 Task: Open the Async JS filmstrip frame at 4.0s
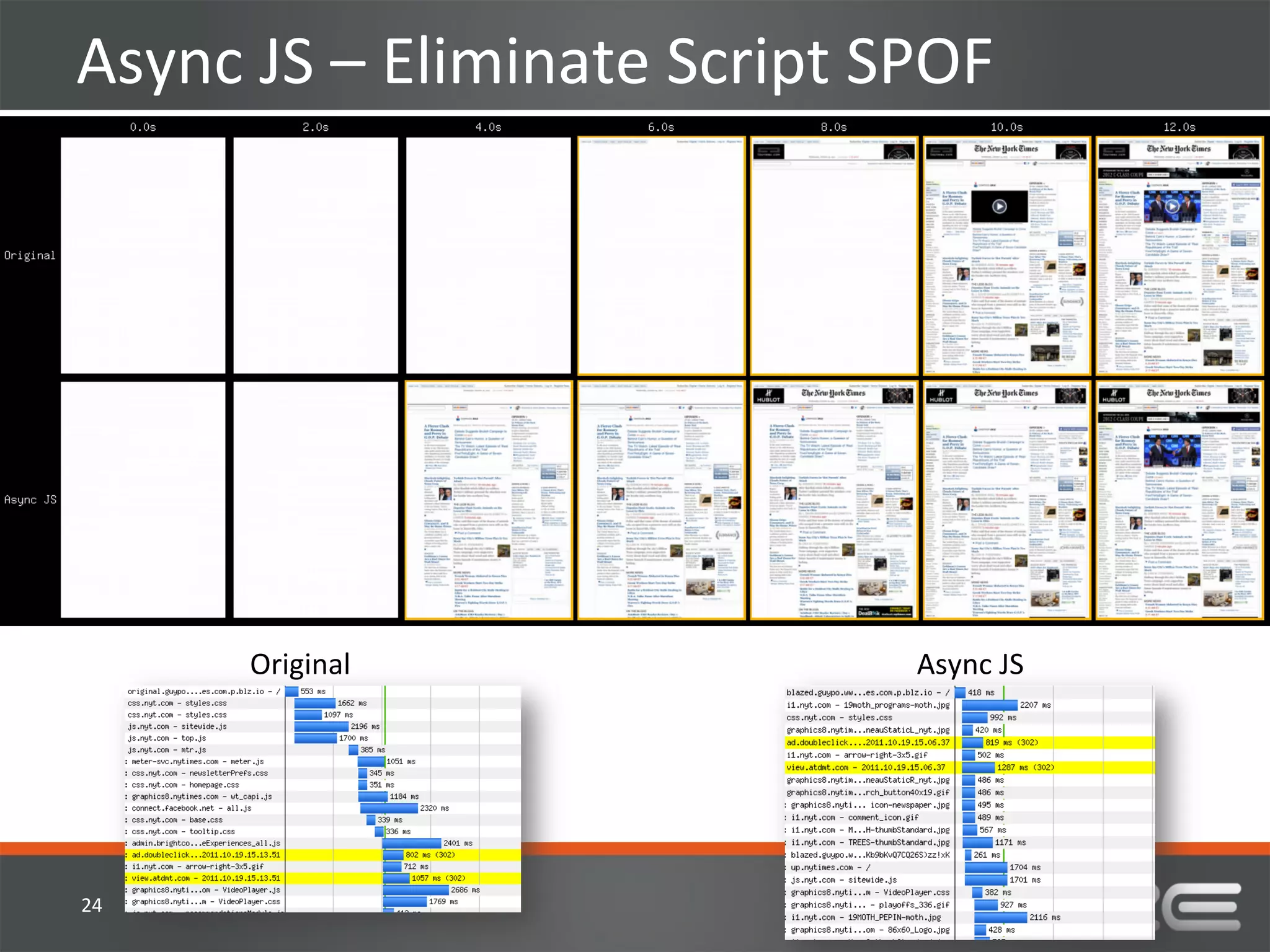coord(489,500)
